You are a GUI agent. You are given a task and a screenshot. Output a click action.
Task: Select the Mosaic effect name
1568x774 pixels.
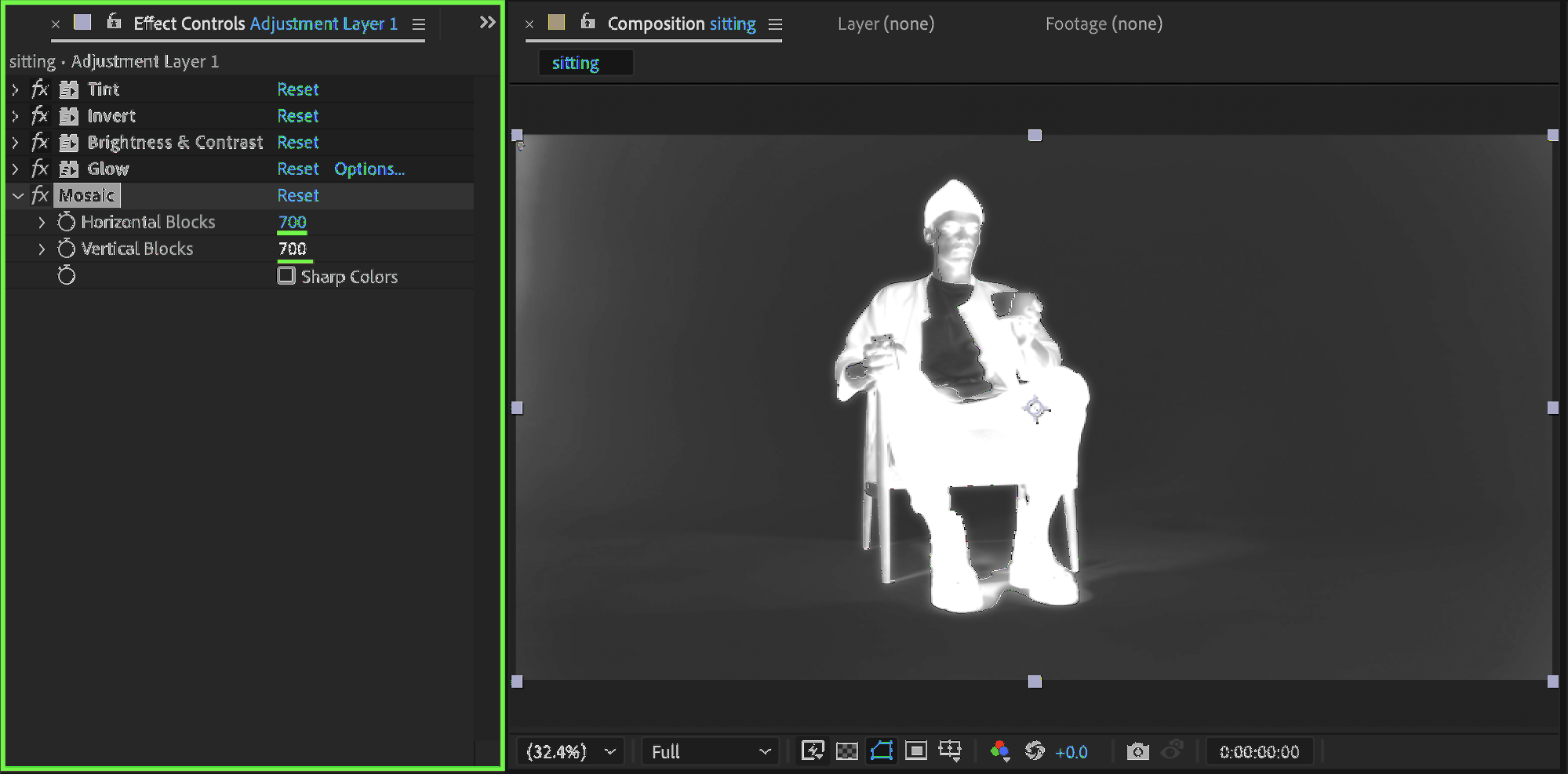[x=87, y=196]
